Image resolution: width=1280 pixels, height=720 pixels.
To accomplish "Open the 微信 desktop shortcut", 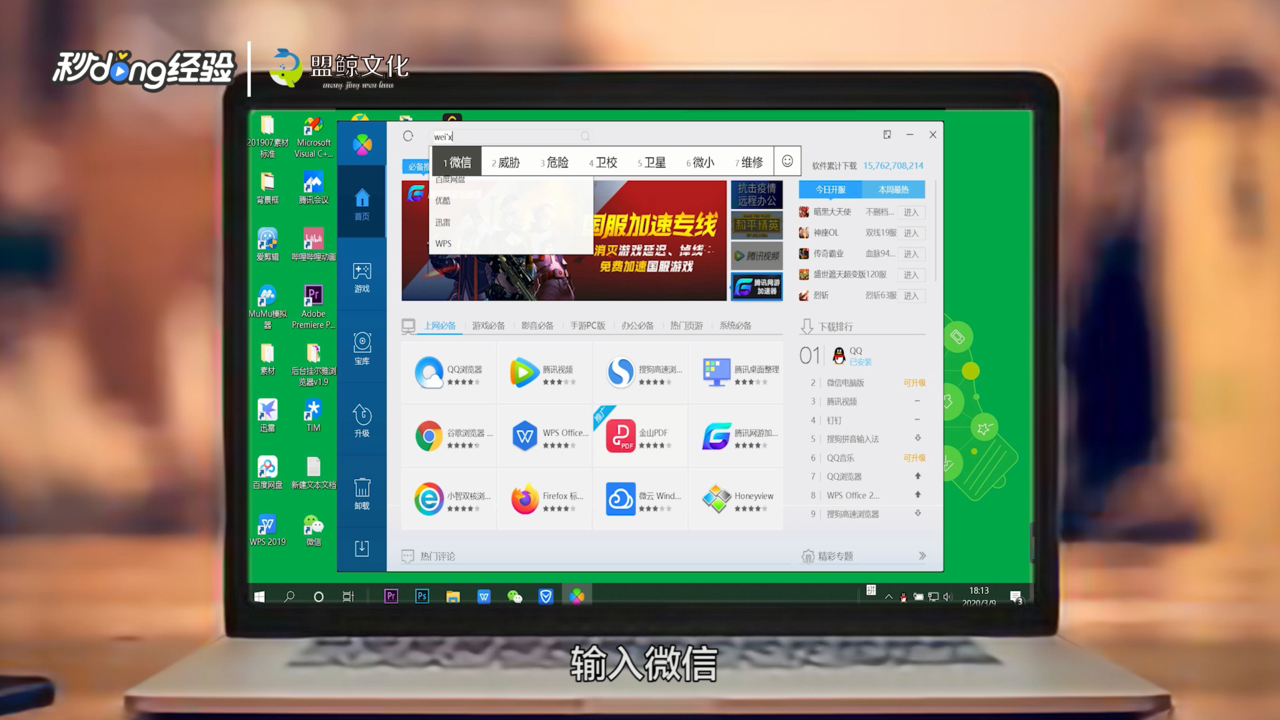I will tap(313, 530).
